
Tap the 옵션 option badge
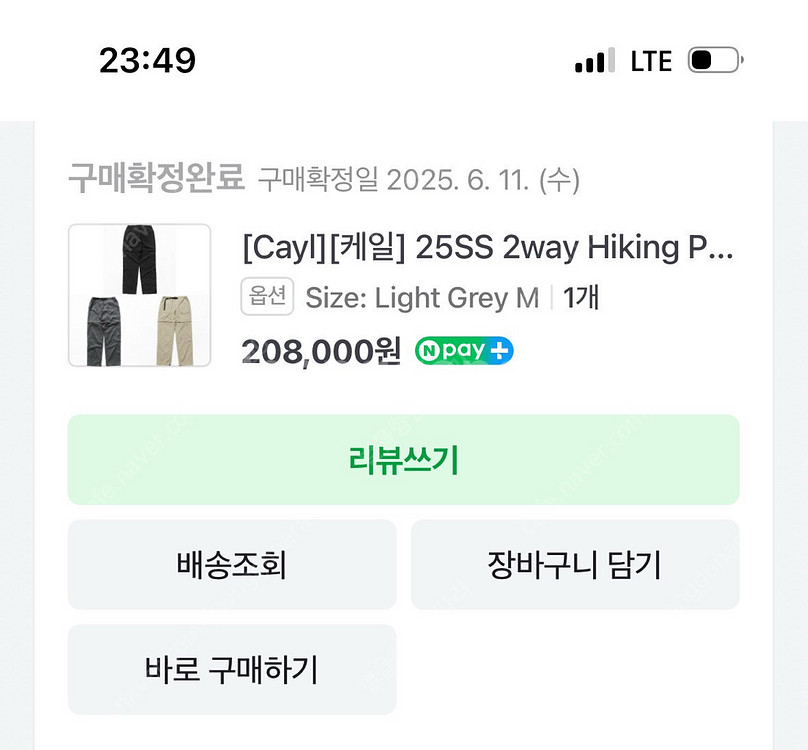[267, 297]
